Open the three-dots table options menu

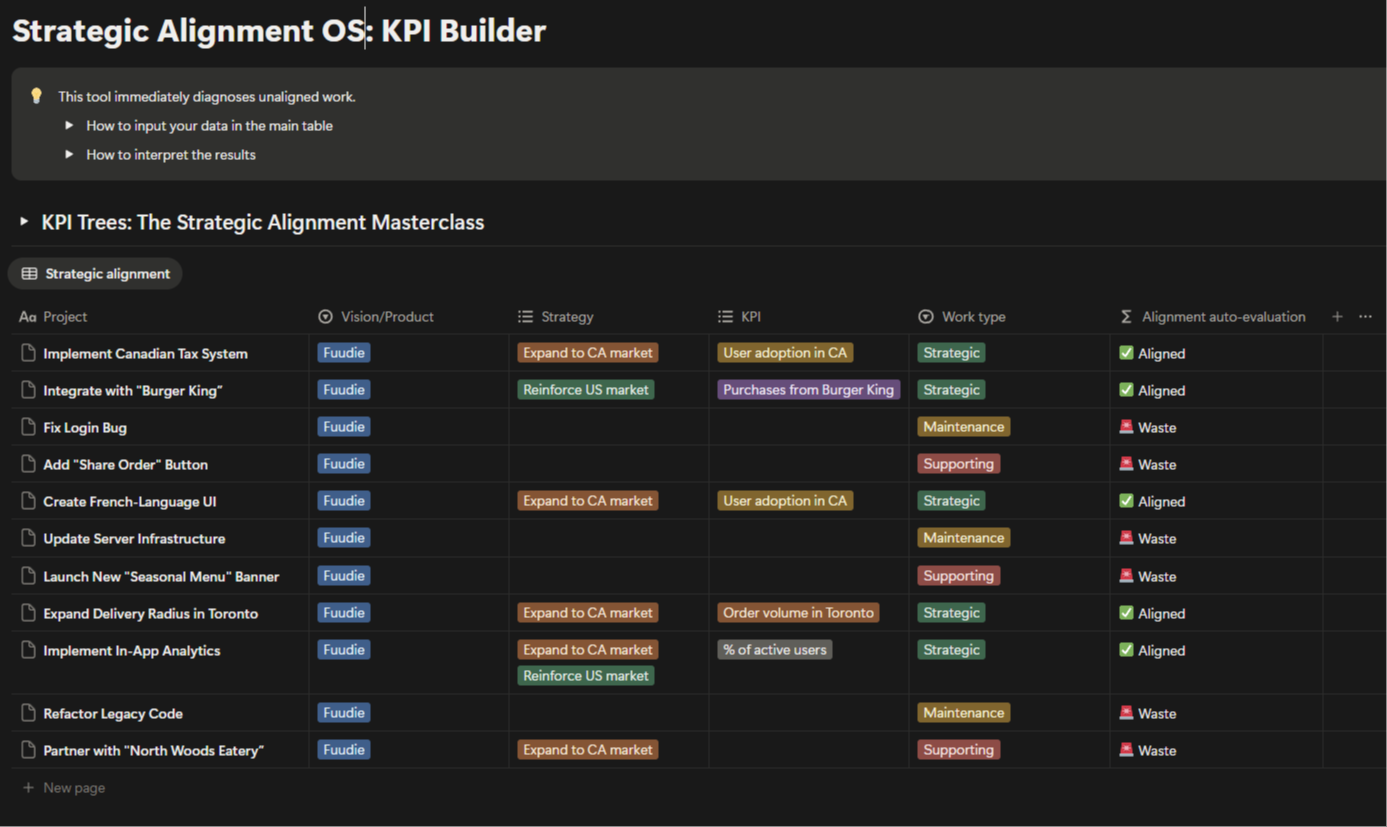point(1365,317)
